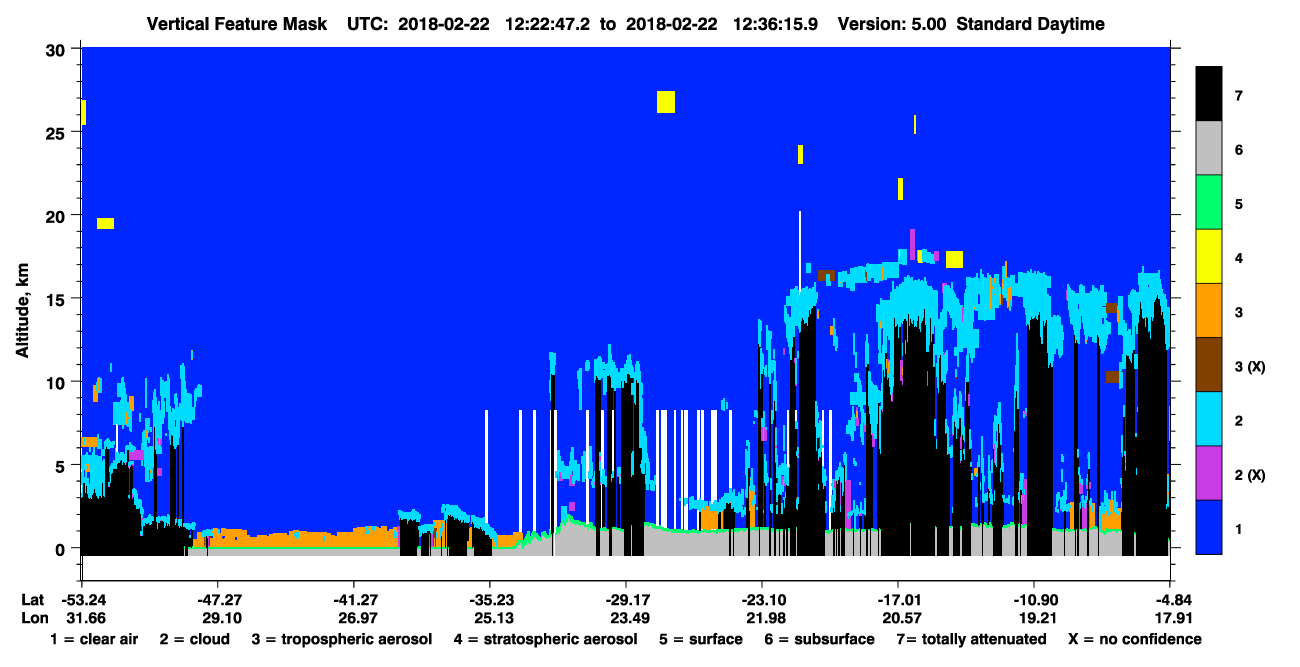
Task: Click the yellow aerosol patch near 26 km
Action: [666, 102]
